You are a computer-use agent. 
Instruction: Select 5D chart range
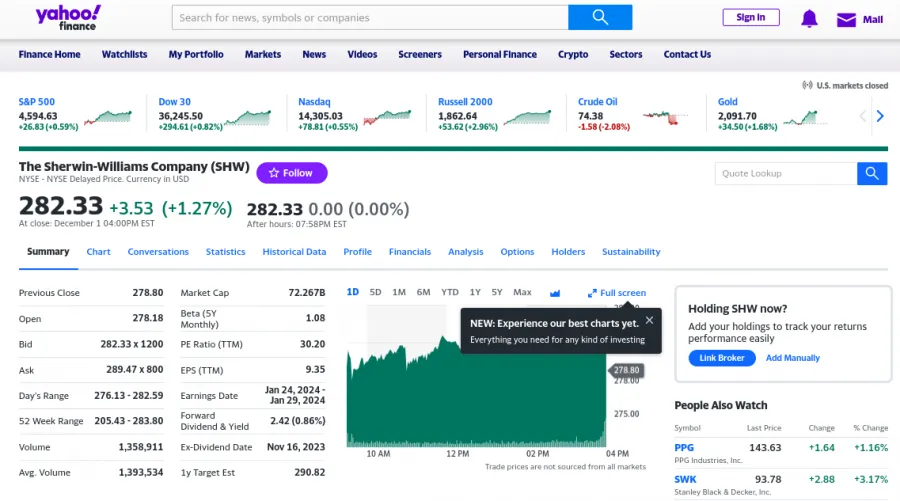(375, 292)
